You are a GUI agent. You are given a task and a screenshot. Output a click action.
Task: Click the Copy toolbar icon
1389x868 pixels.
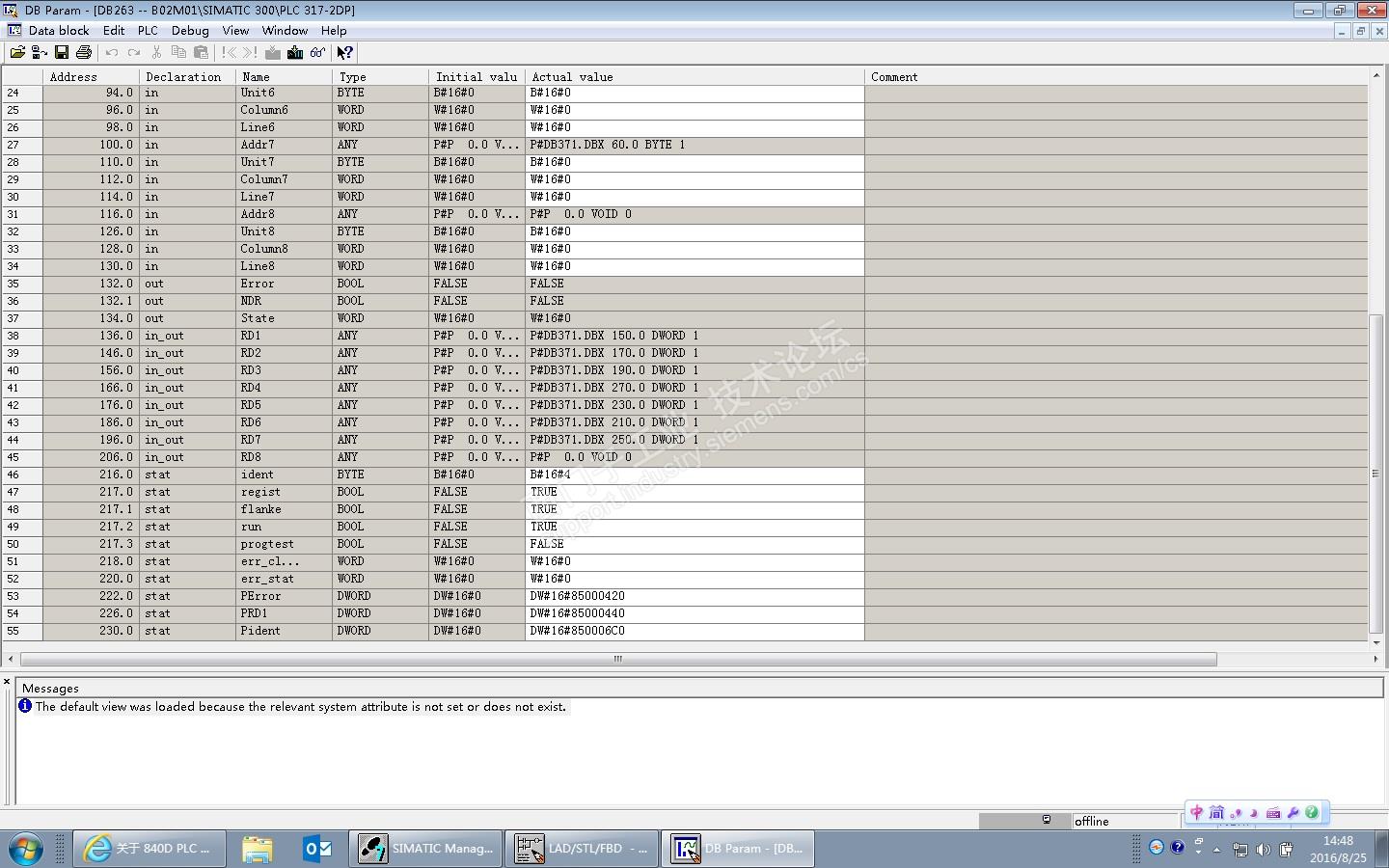click(x=178, y=52)
